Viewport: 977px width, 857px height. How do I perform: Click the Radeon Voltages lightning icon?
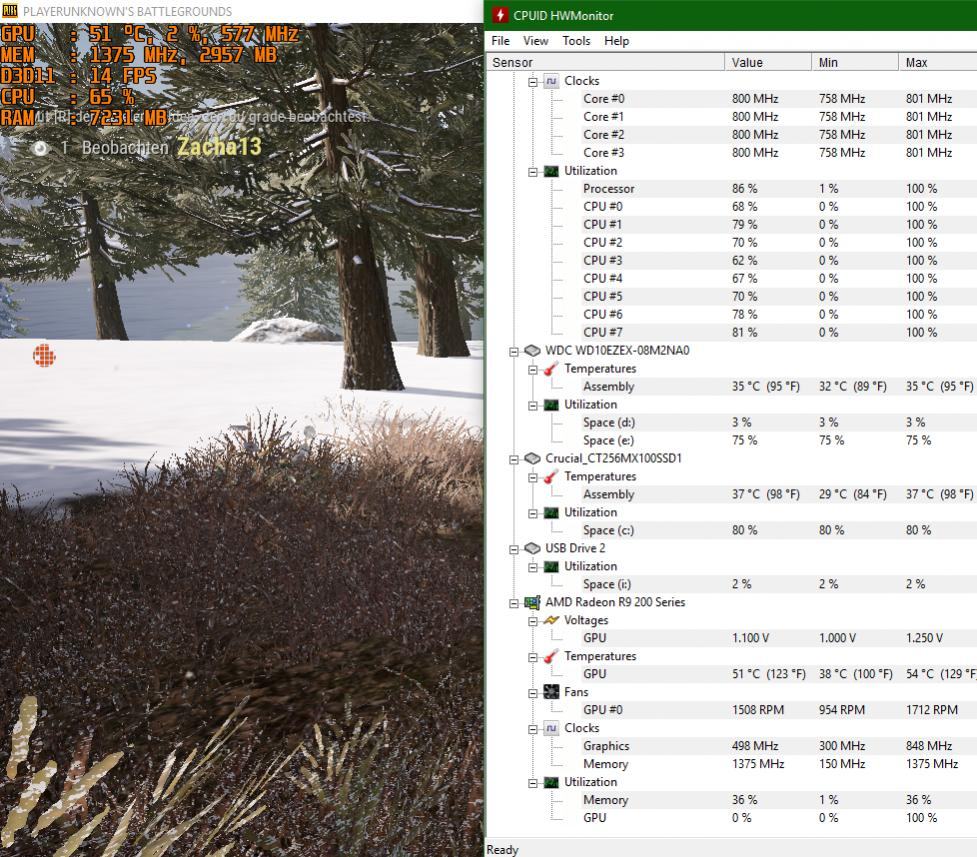(x=551, y=620)
